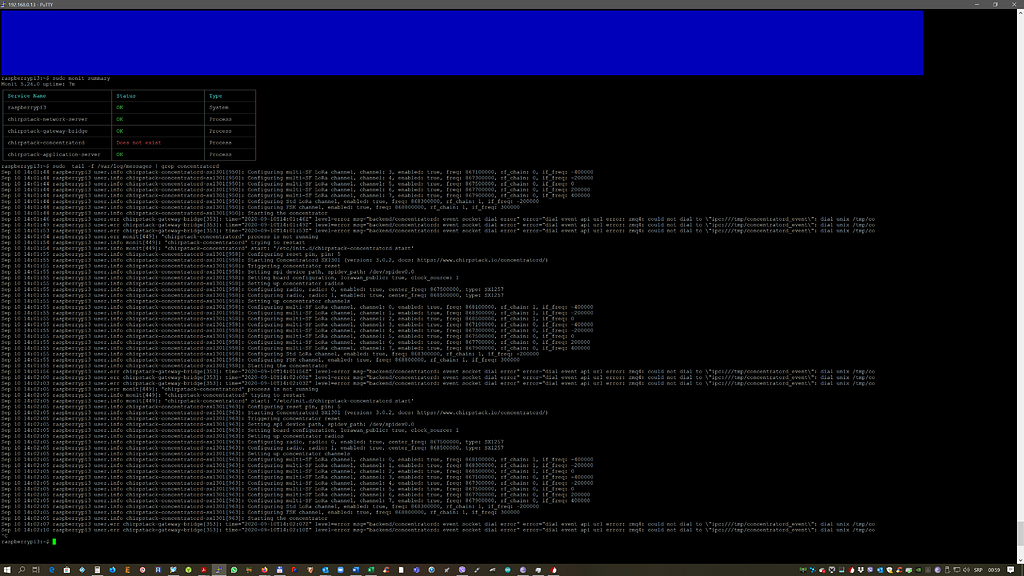Open the SRP language indicator menu
1024x576 pixels.
(977, 568)
